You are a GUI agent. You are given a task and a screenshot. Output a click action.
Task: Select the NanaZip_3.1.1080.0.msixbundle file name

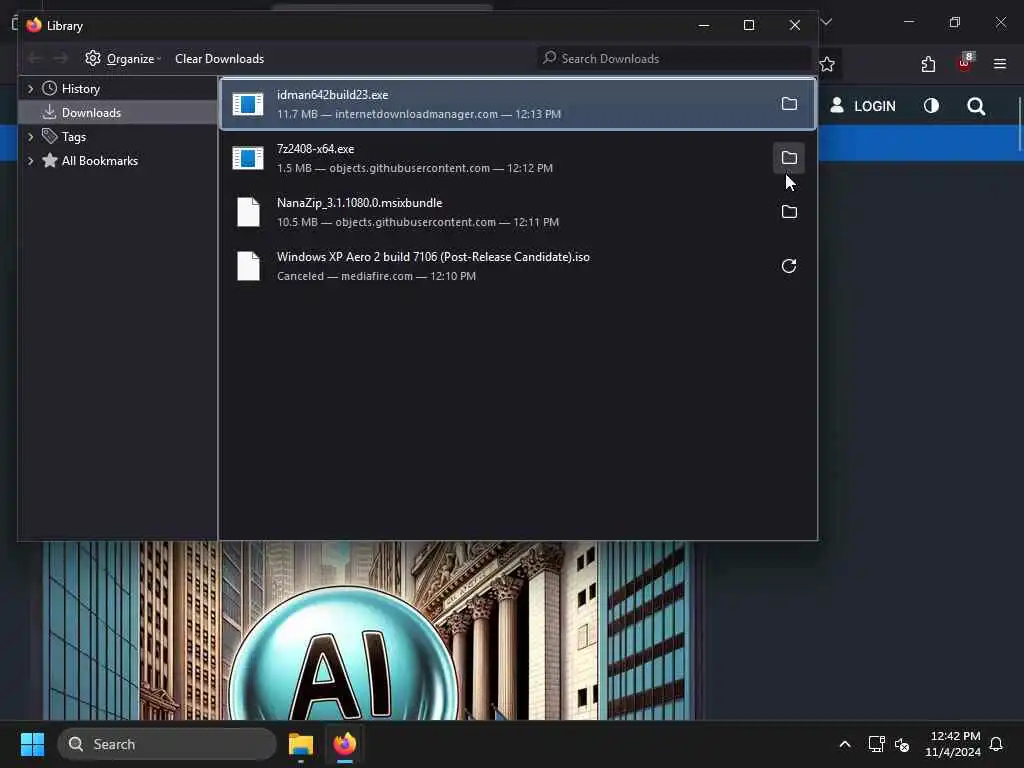tap(359, 203)
